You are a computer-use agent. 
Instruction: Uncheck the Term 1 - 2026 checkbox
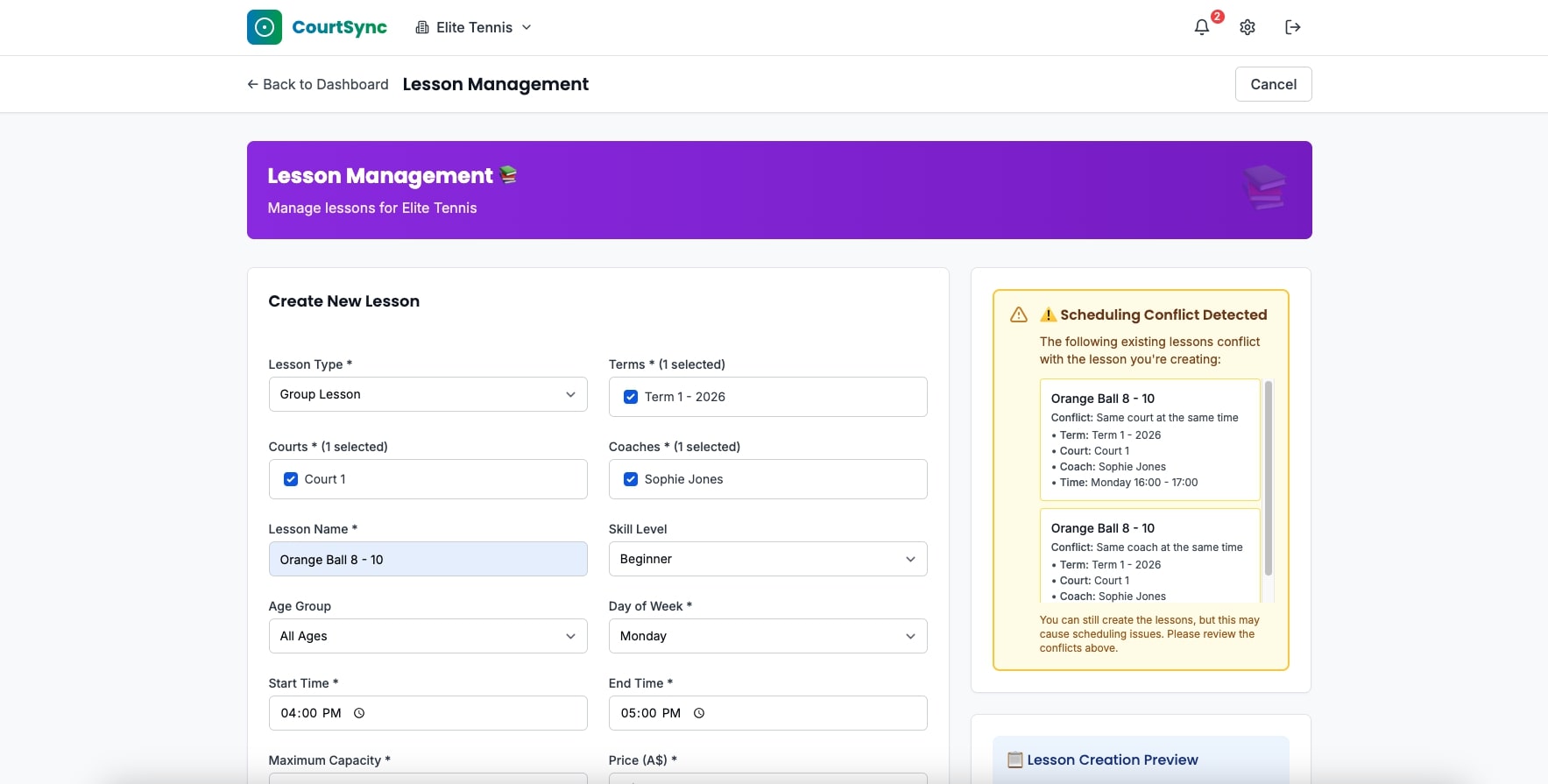[631, 397]
